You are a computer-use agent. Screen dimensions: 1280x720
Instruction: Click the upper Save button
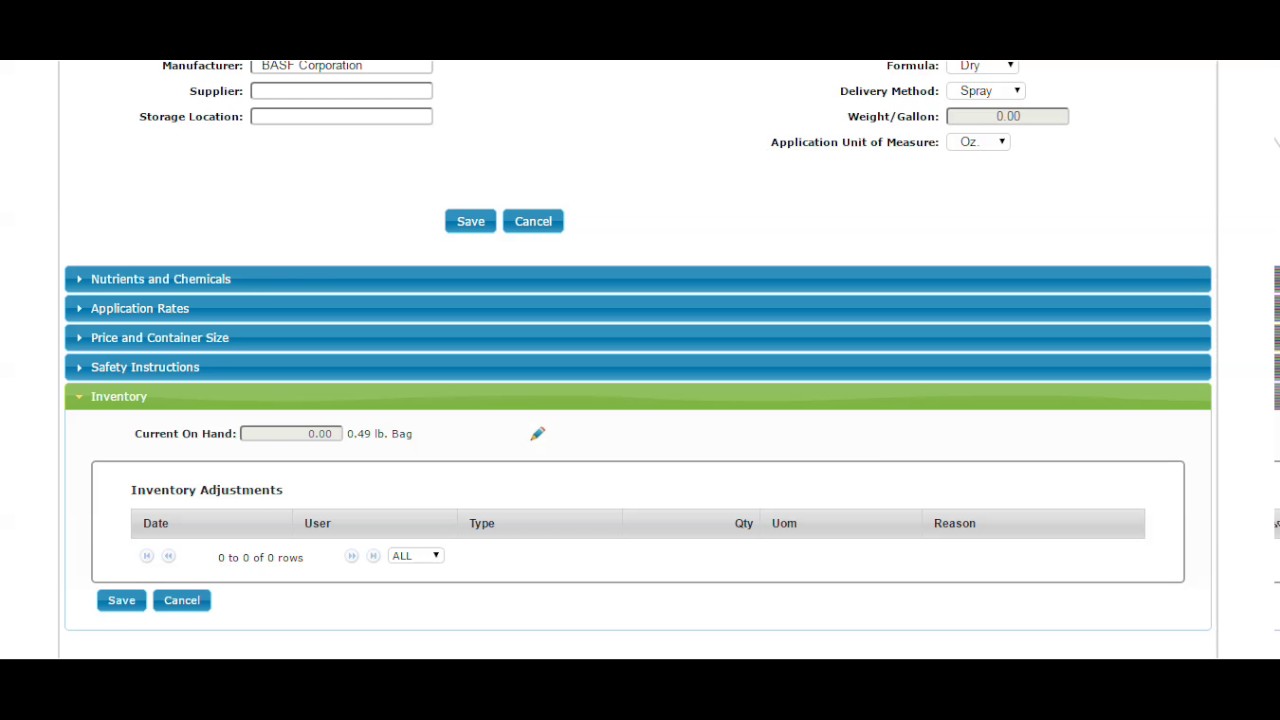(x=470, y=221)
